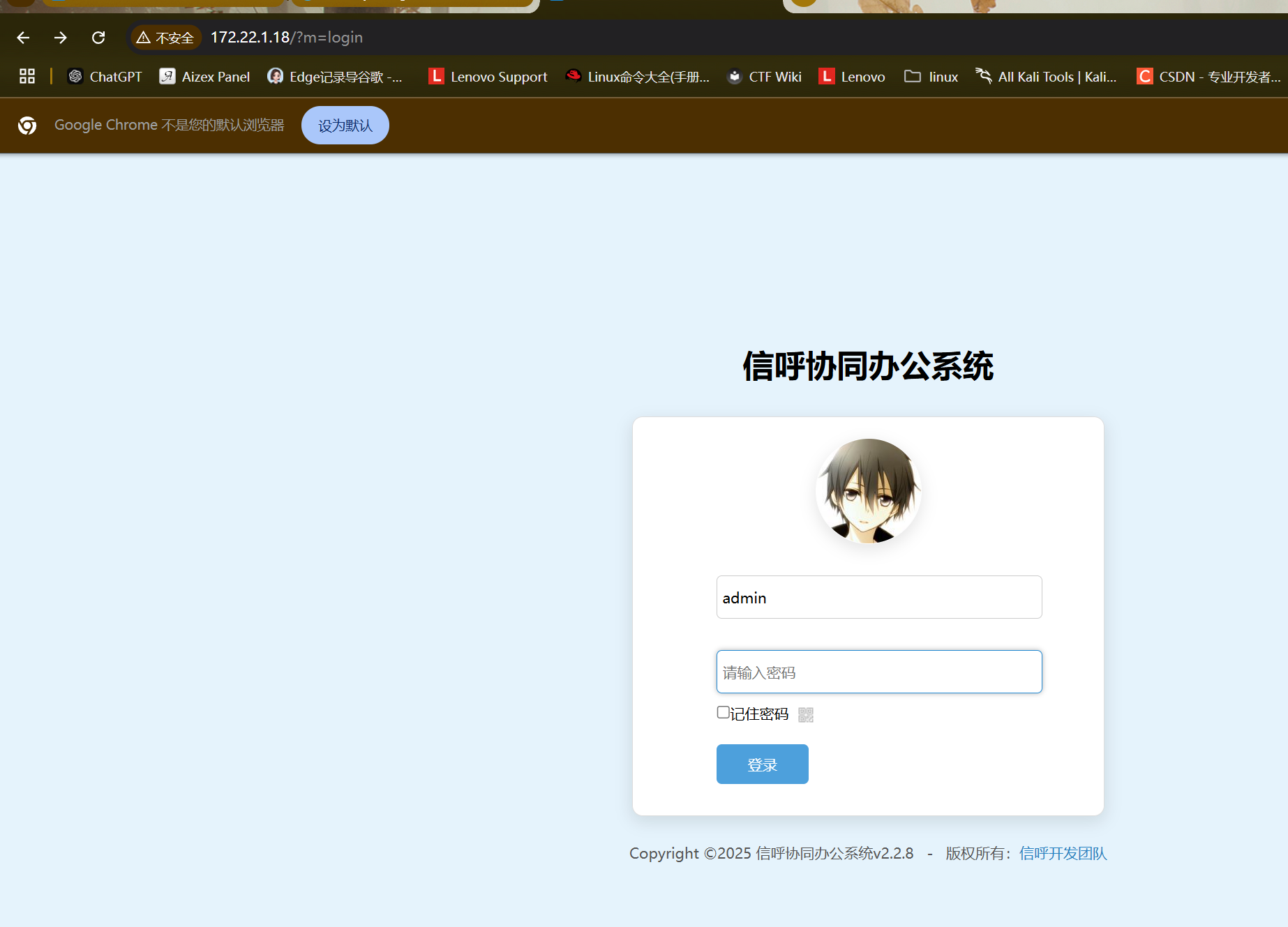This screenshot has height=927, width=1288.
Task: Enable the 记住密码 checkbox
Action: (724, 712)
